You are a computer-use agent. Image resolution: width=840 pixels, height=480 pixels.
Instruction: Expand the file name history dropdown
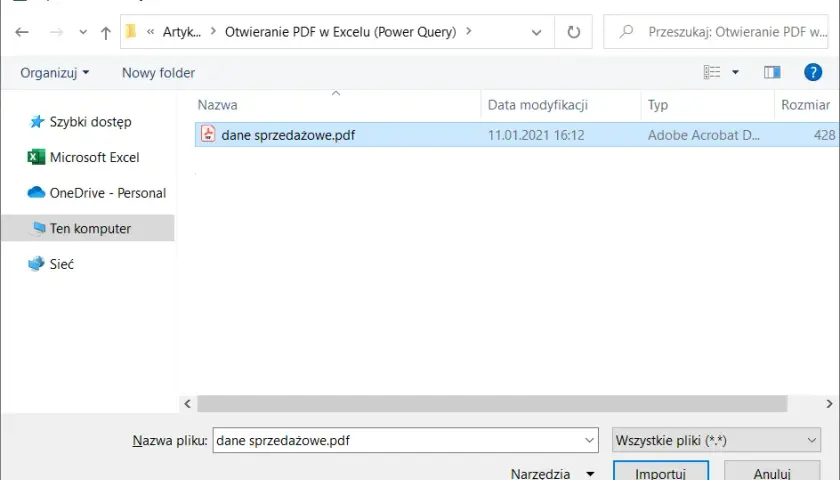pyautogui.click(x=589, y=440)
